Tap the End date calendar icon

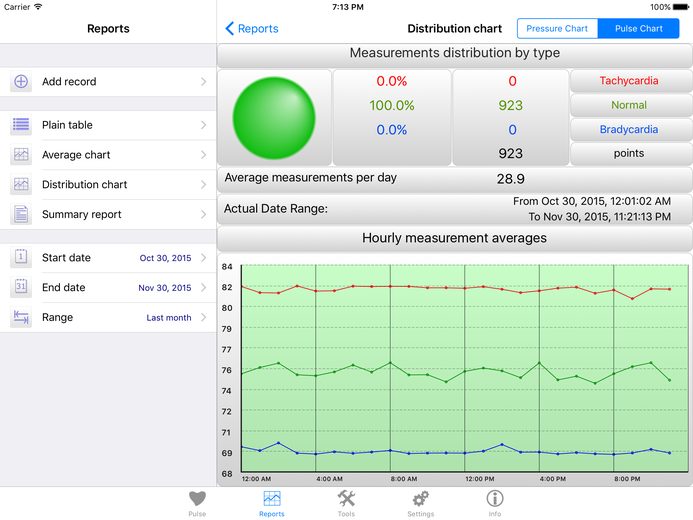21,287
